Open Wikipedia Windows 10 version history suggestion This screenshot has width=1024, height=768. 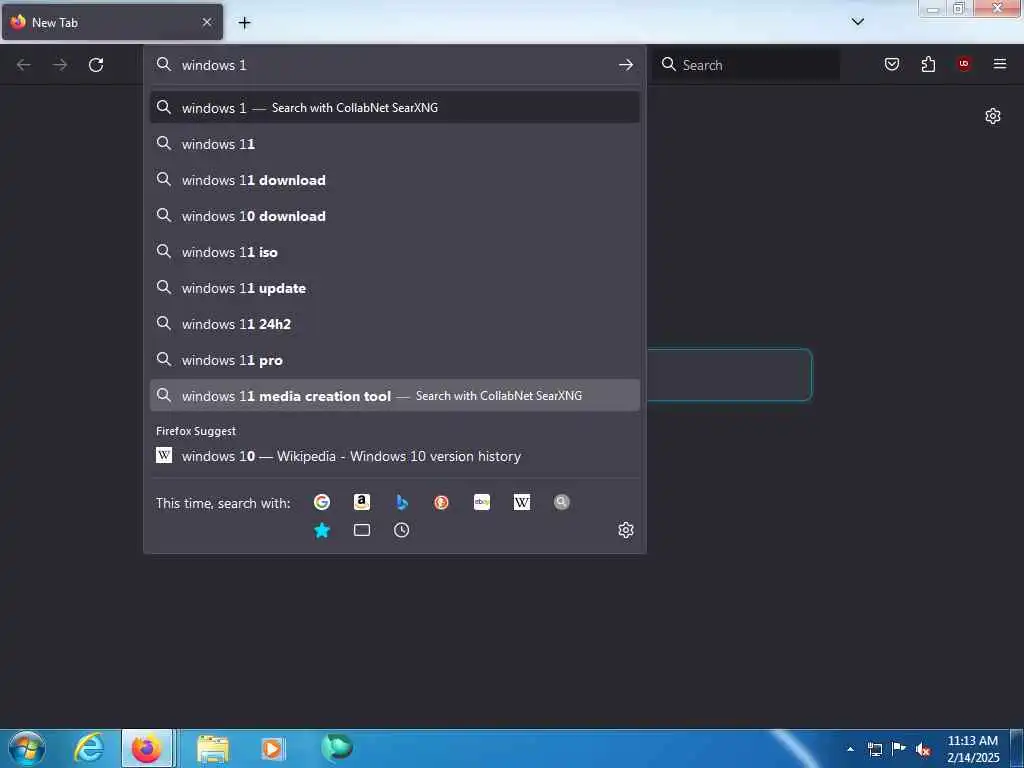[x=394, y=456]
